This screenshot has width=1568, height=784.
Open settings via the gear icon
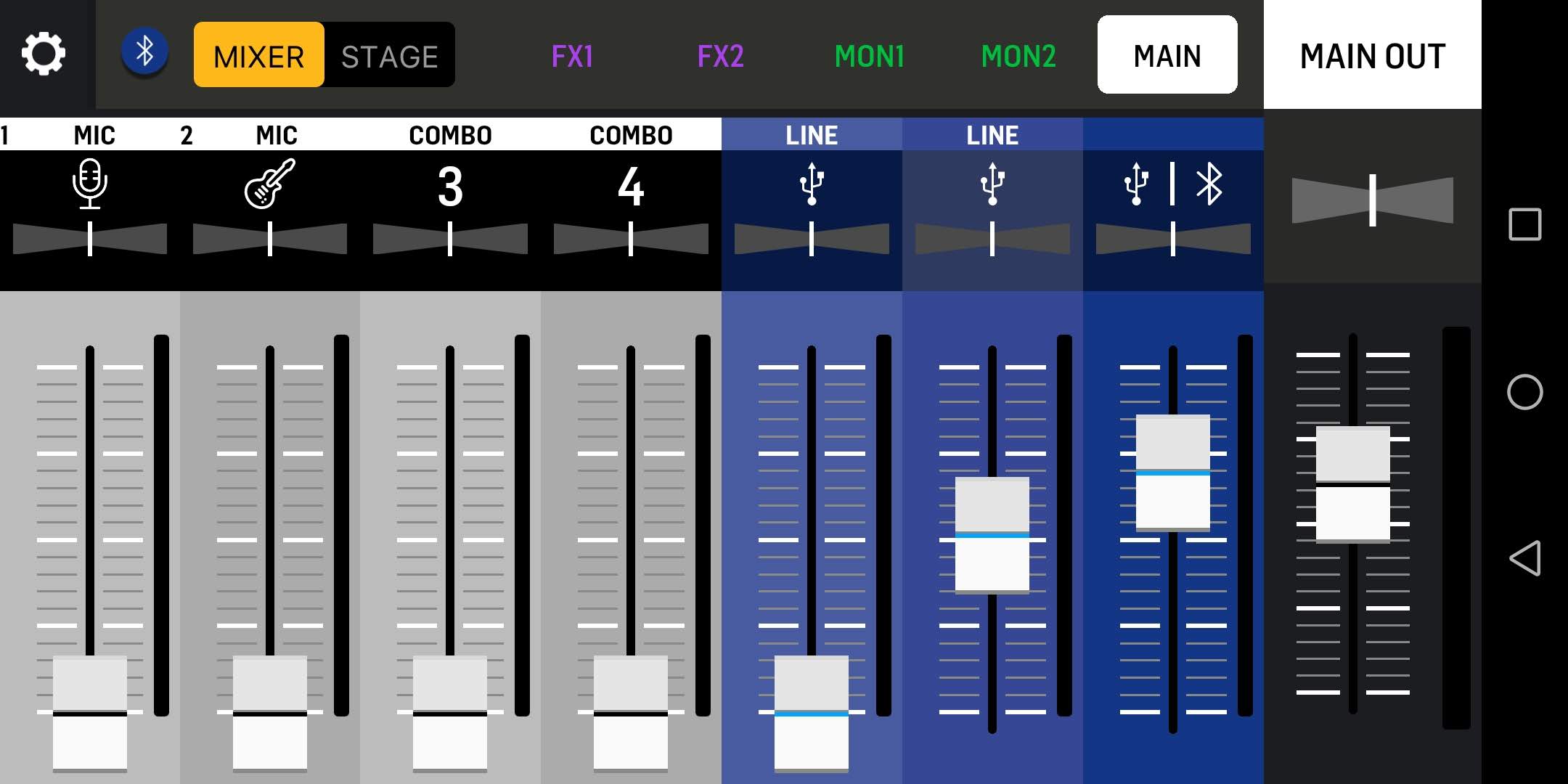(44, 54)
